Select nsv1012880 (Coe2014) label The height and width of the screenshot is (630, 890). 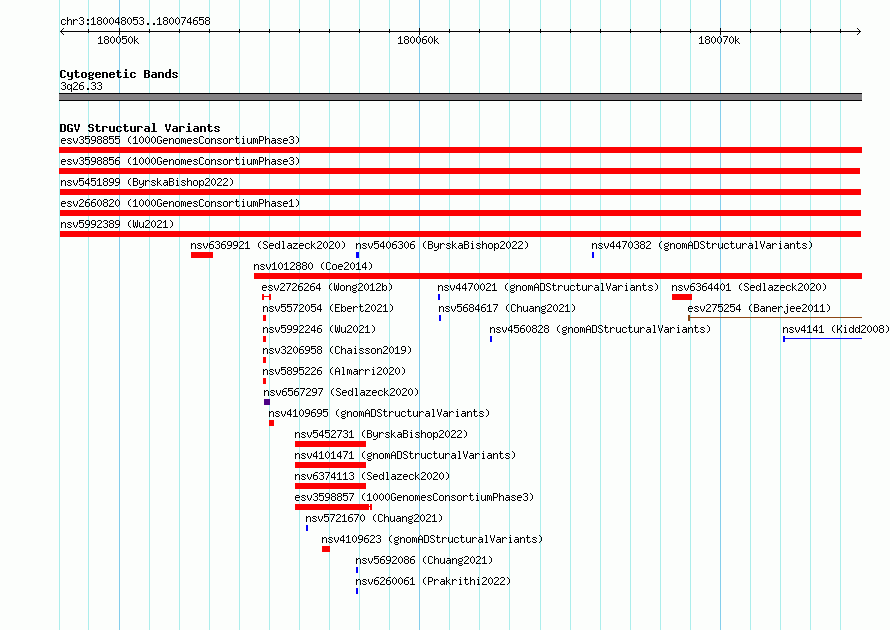pos(313,266)
